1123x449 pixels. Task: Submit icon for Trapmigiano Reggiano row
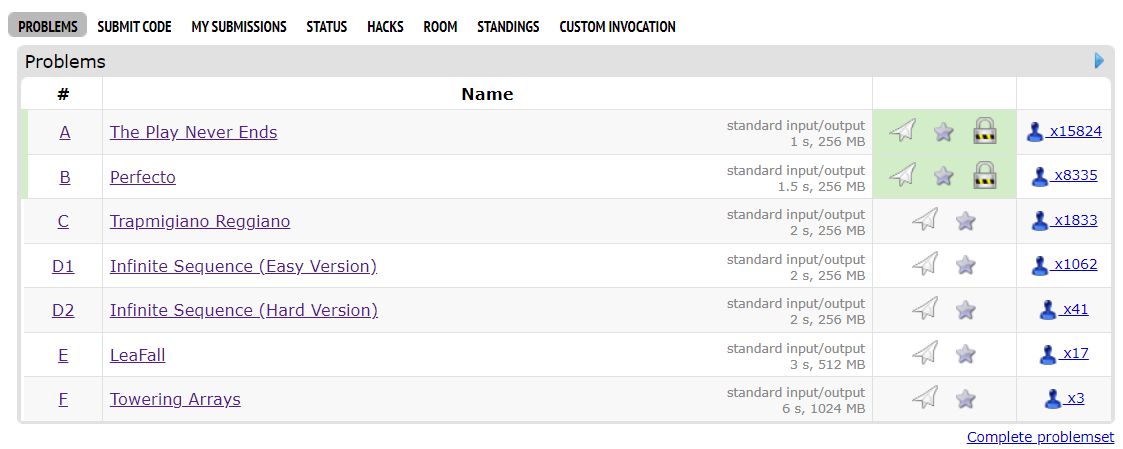coord(925,220)
